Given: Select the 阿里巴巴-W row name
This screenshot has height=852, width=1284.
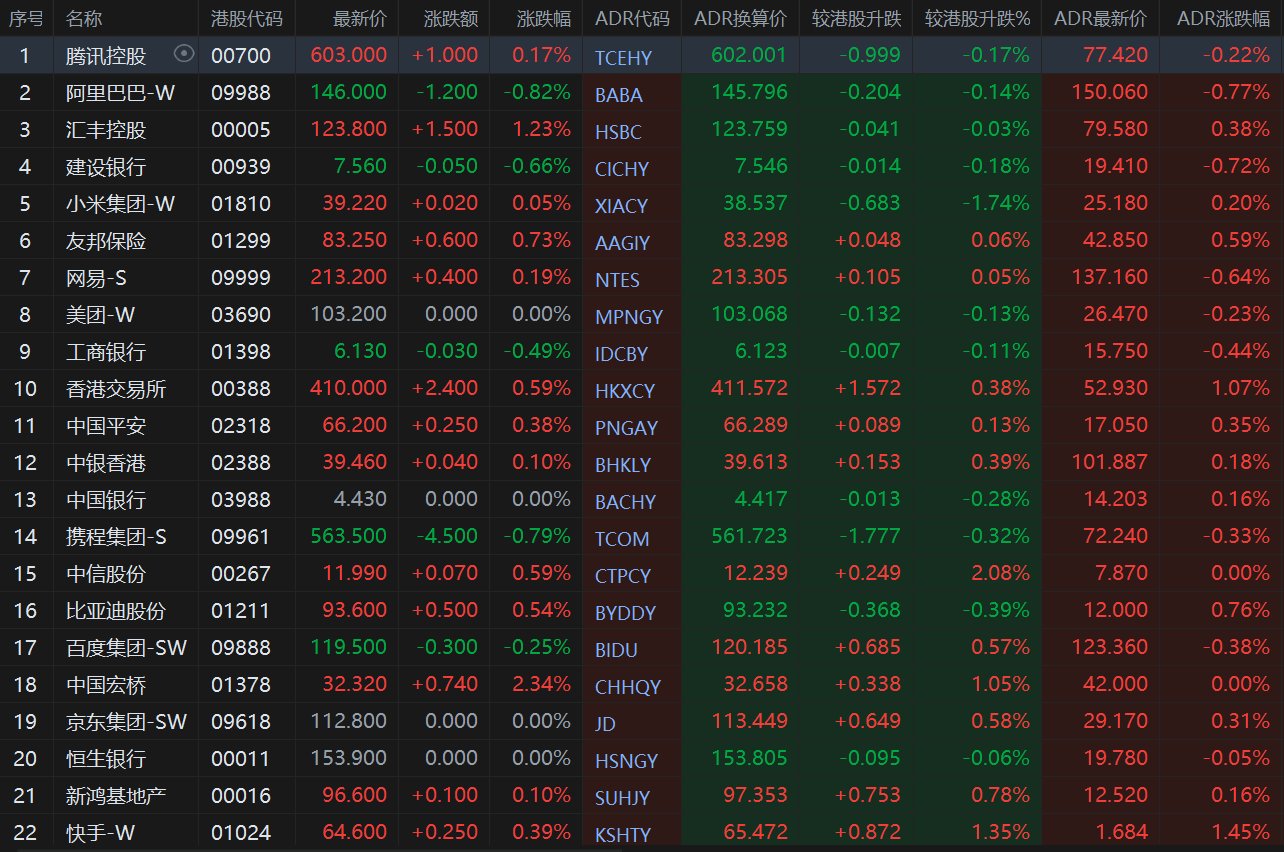Looking at the screenshot, I should pyautogui.click(x=120, y=93).
